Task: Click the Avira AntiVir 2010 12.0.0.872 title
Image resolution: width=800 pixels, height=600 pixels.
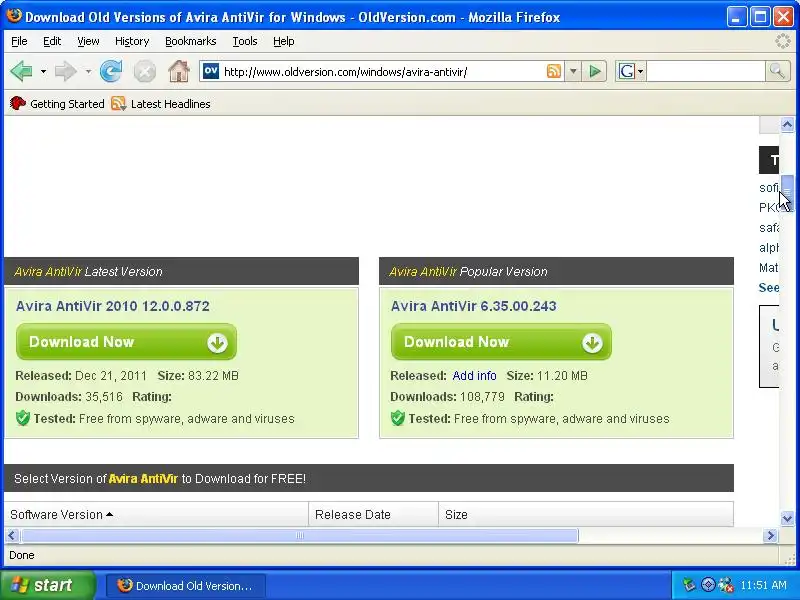Action: pos(113,306)
